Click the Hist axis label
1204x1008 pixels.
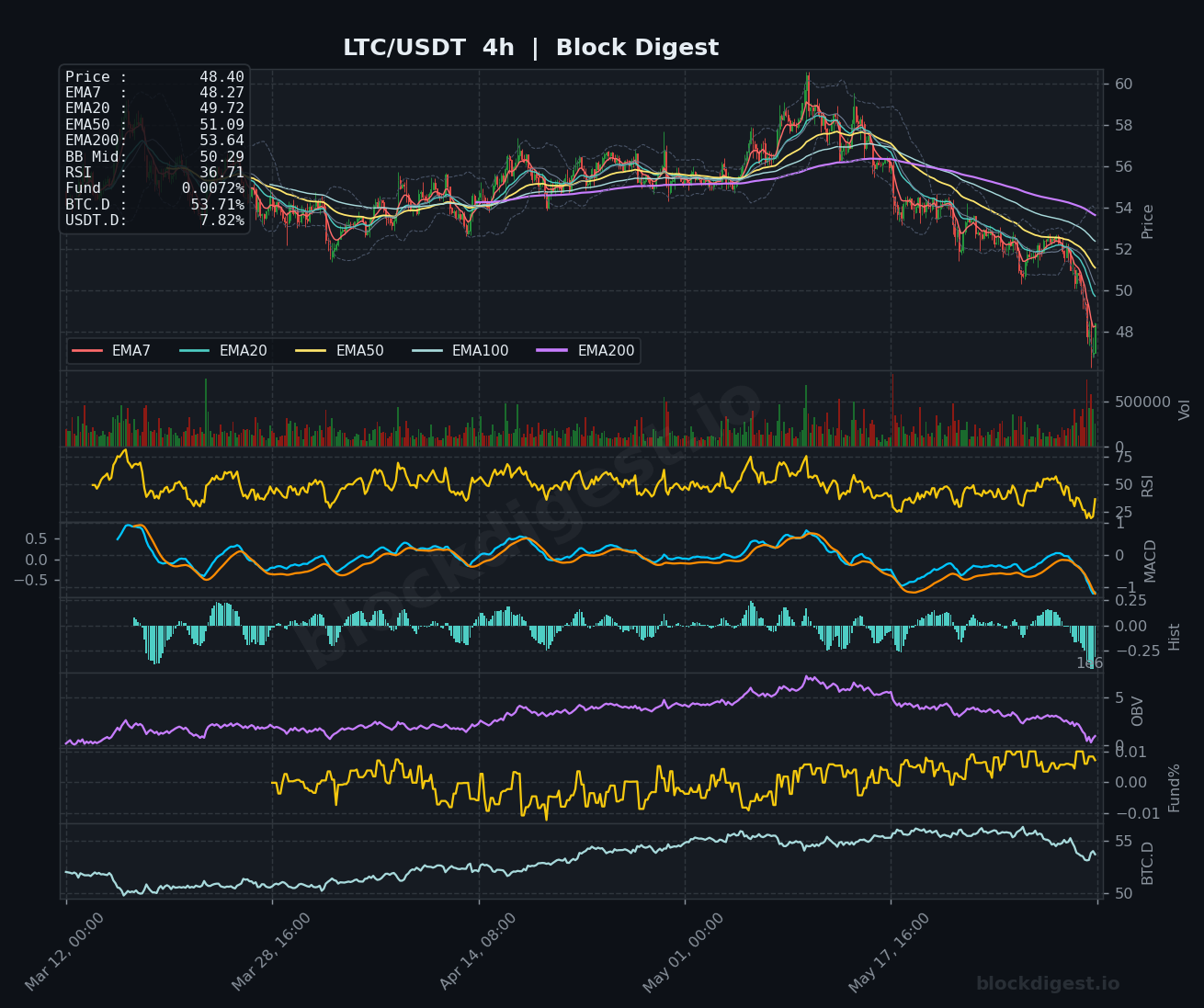pos(1174,636)
